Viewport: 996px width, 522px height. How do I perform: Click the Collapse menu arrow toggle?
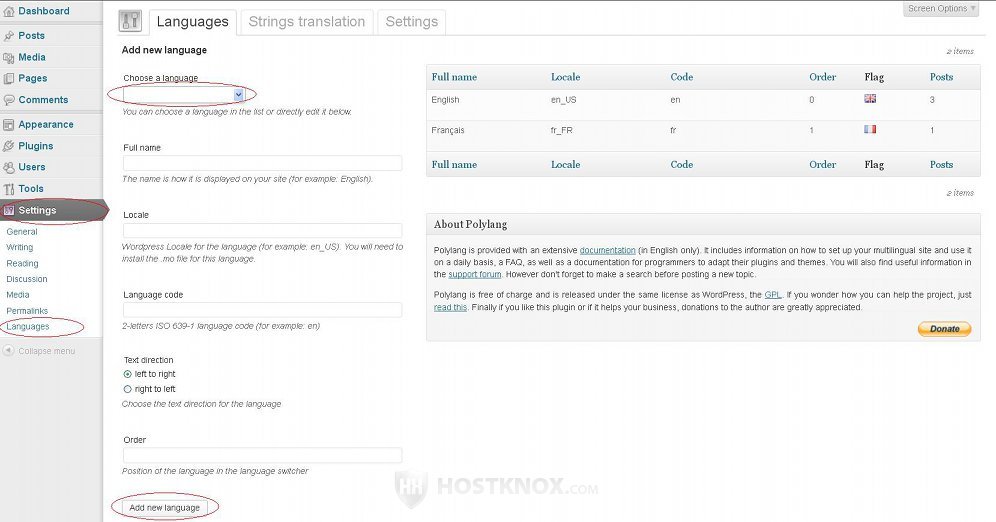tap(8, 351)
